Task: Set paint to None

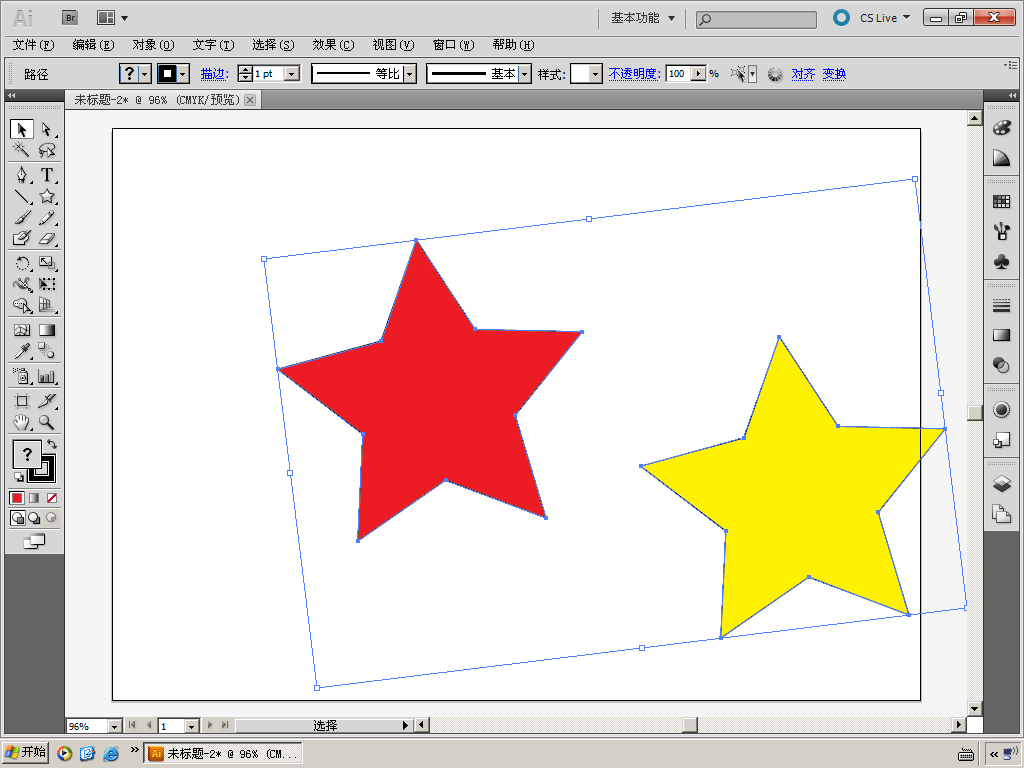Action: click(x=52, y=498)
